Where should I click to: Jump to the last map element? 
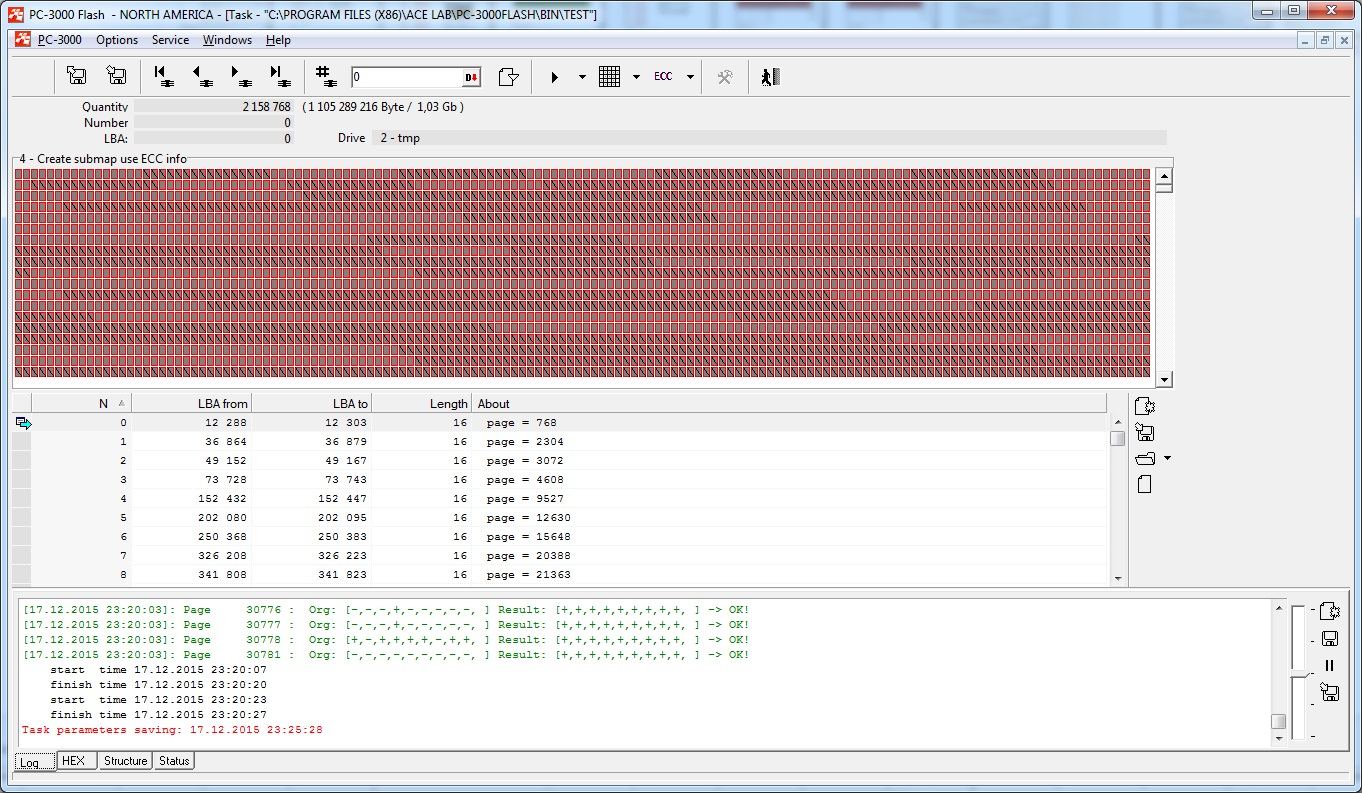click(280, 76)
